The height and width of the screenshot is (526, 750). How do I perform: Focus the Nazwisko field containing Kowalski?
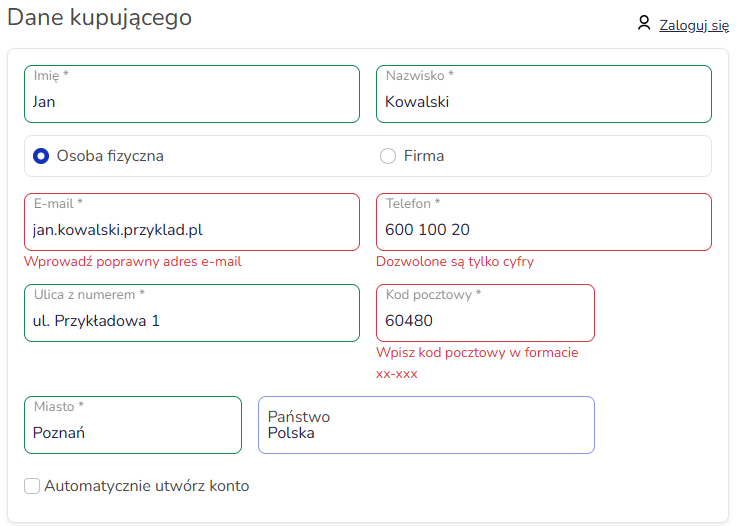pos(544,94)
